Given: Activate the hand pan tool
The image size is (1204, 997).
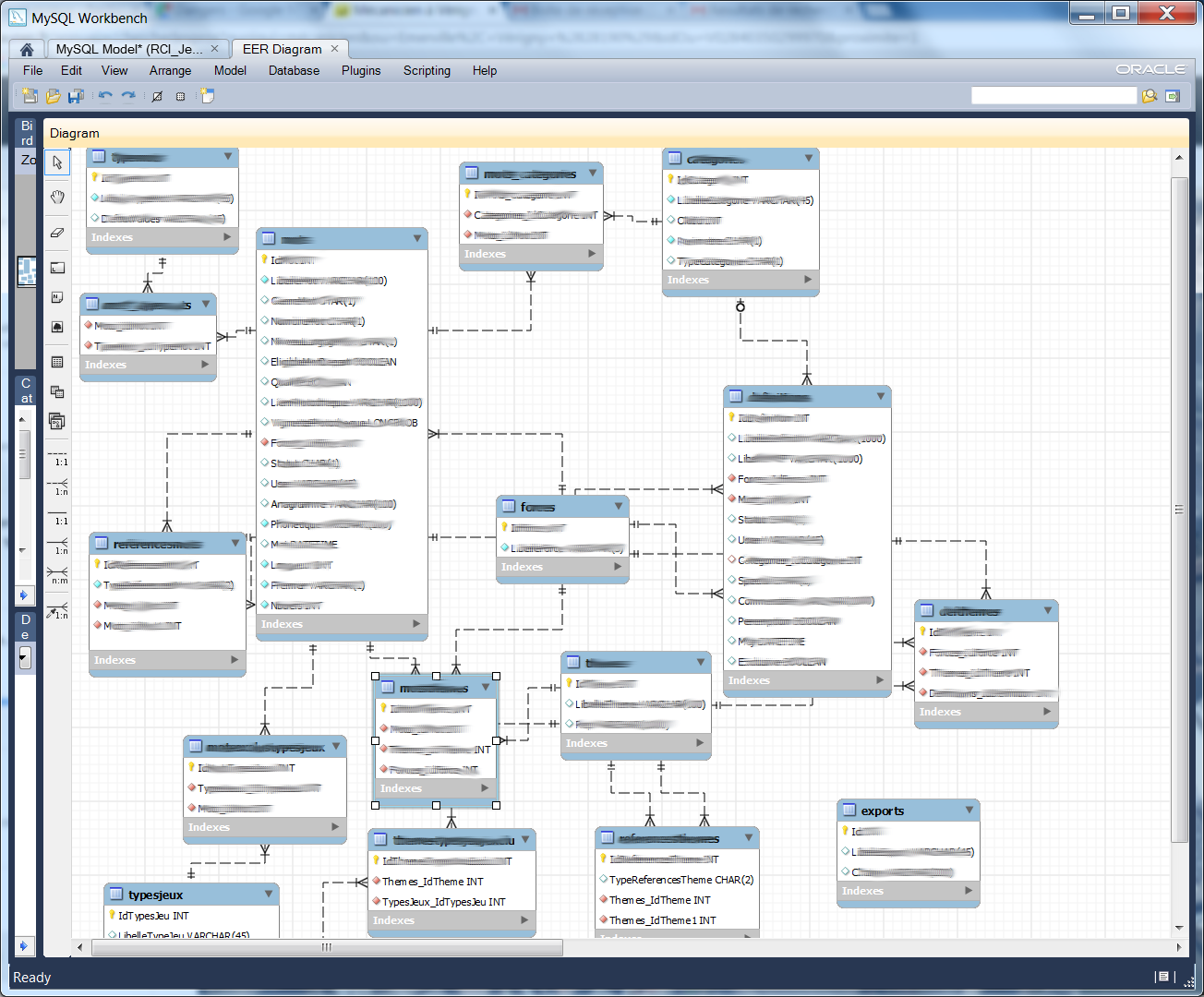Looking at the screenshot, I should point(57,197).
